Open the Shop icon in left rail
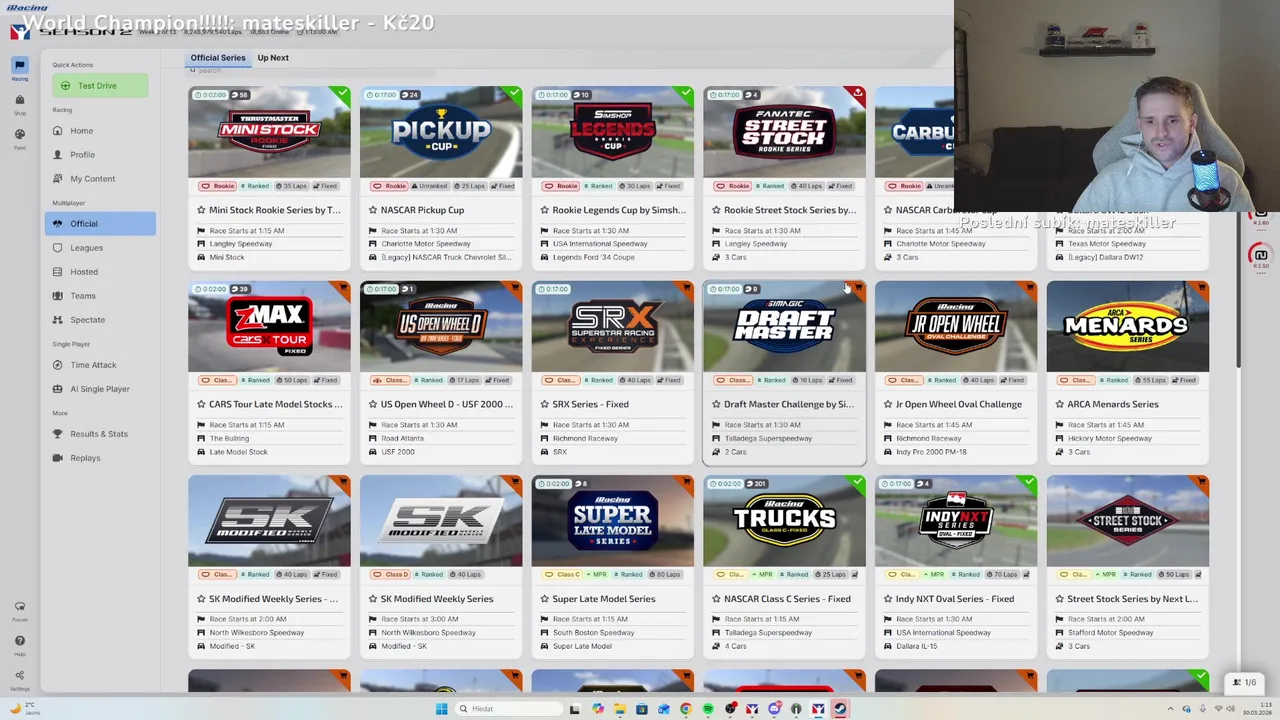The image size is (1280, 720). click(x=19, y=100)
